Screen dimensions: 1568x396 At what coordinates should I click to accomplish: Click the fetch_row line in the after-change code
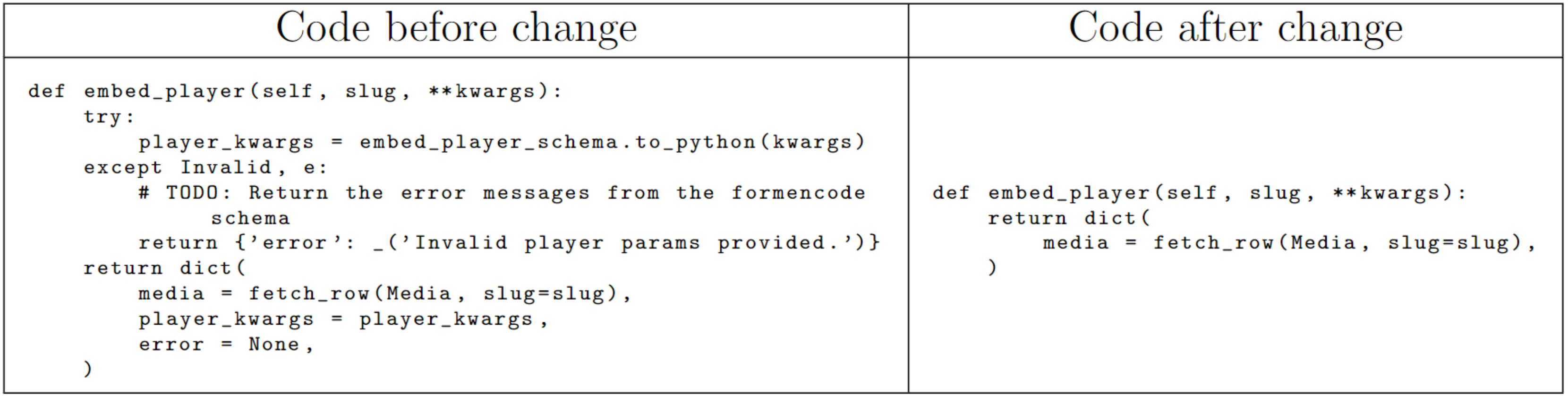1289,243
